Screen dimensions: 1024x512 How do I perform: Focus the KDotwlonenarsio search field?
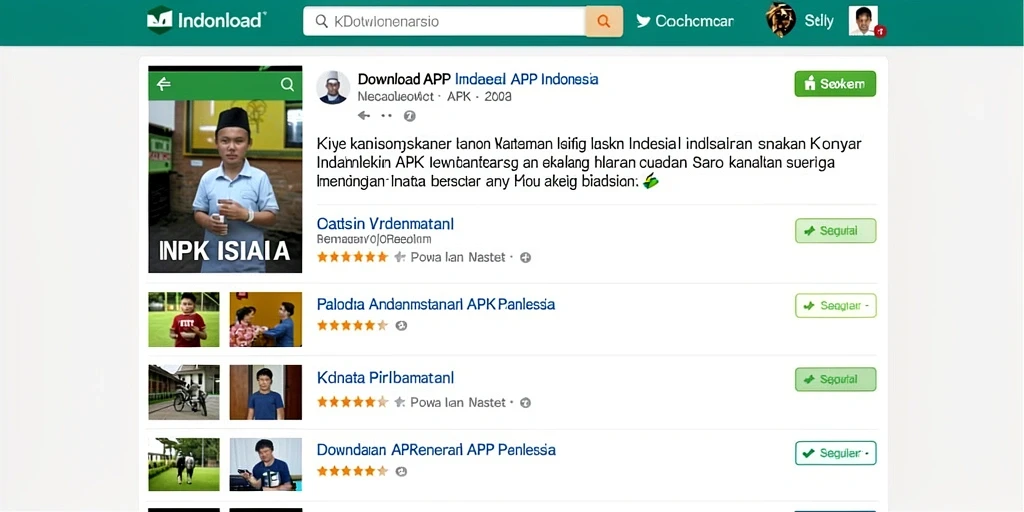pos(444,22)
